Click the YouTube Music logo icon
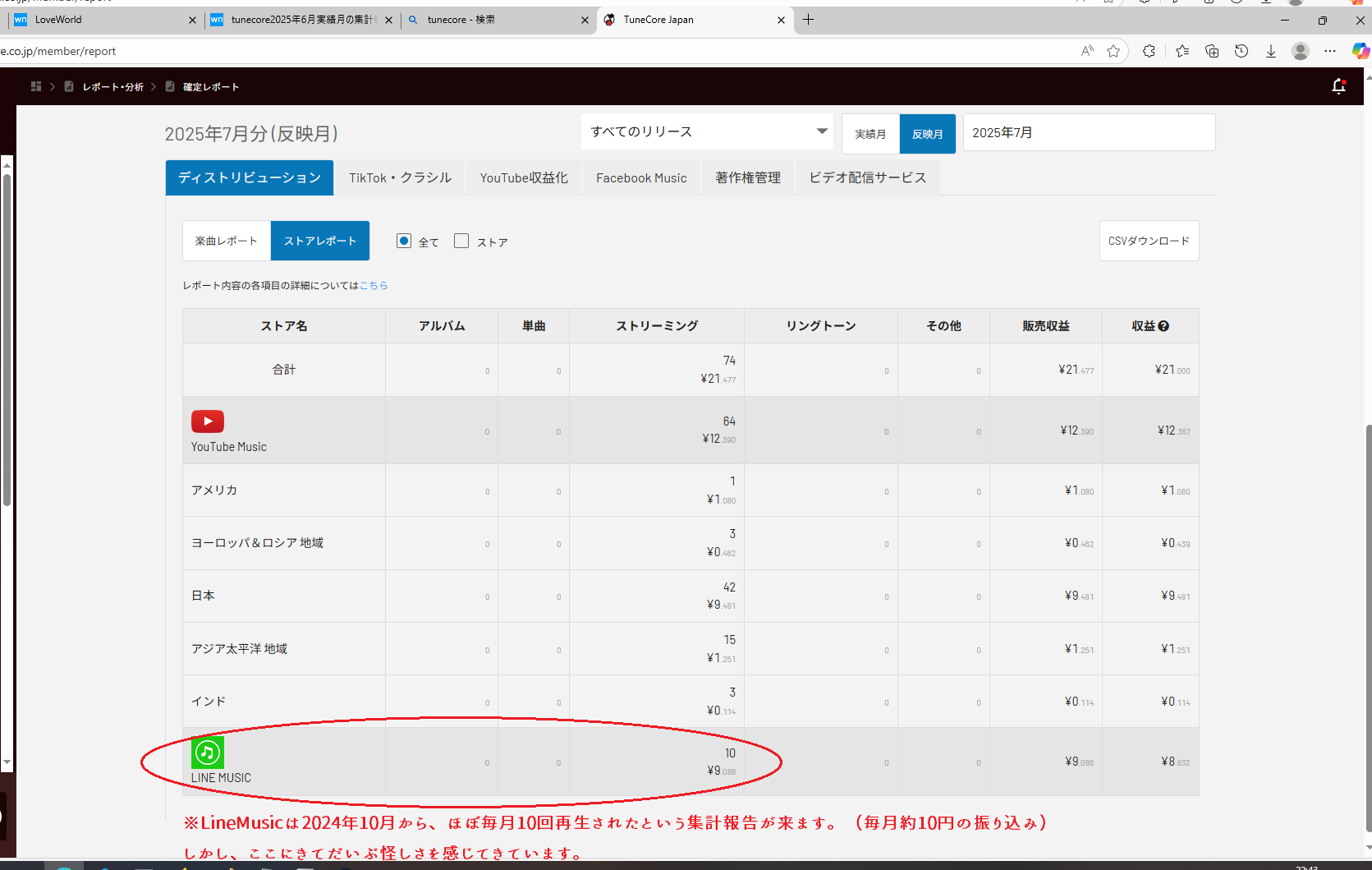The image size is (1372, 870). point(208,421)
